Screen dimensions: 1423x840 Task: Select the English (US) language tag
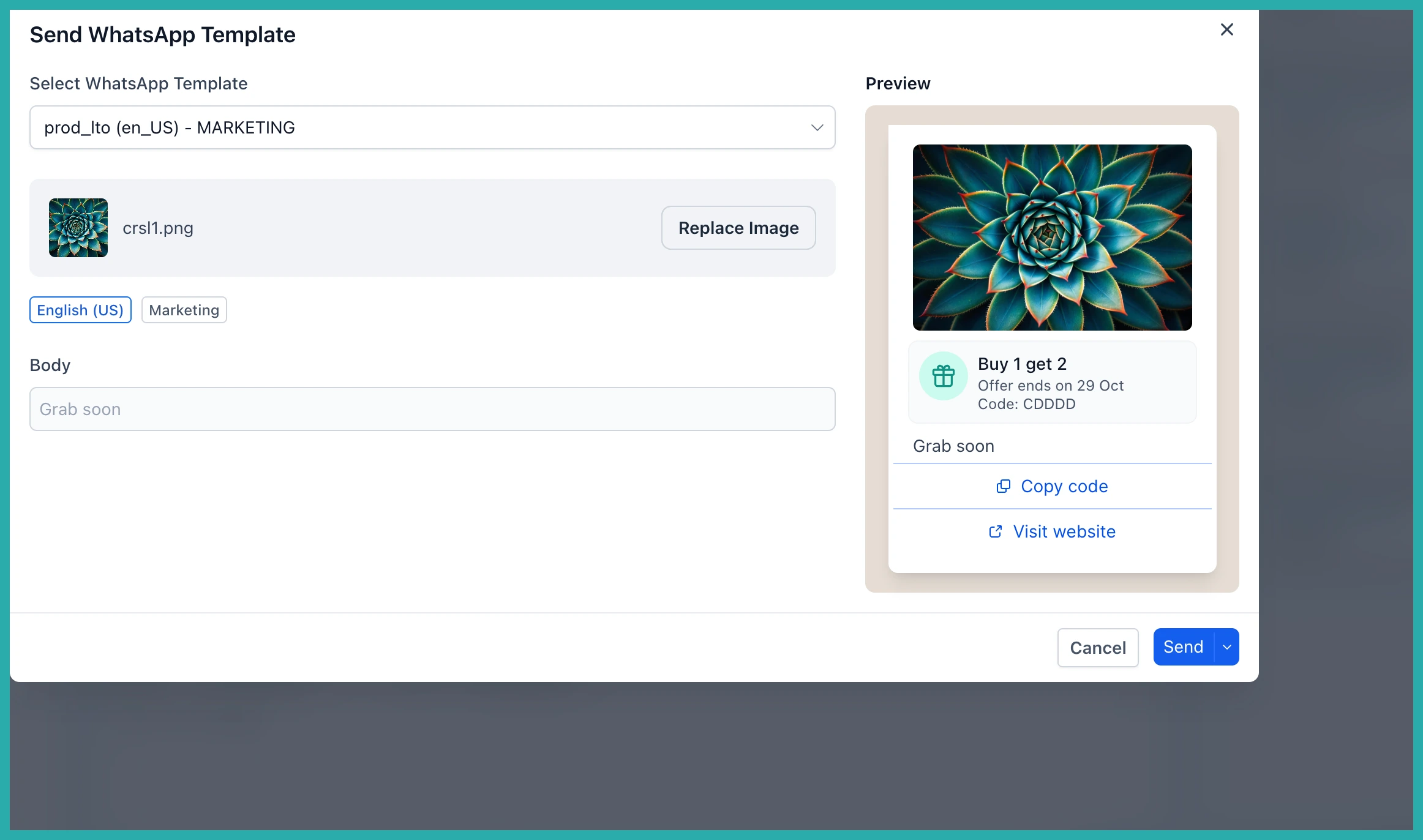pos(80,310)
